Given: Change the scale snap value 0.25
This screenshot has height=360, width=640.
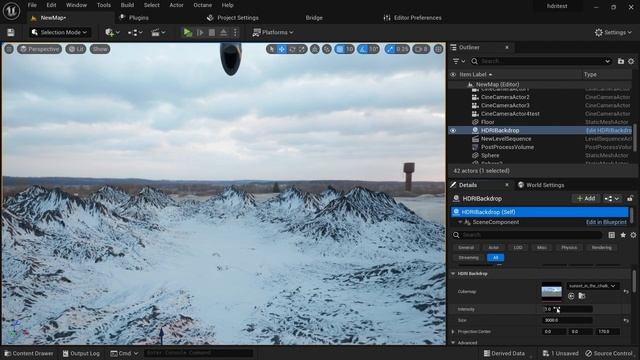Looking at the screenshot, I should (x=402, y=49).
